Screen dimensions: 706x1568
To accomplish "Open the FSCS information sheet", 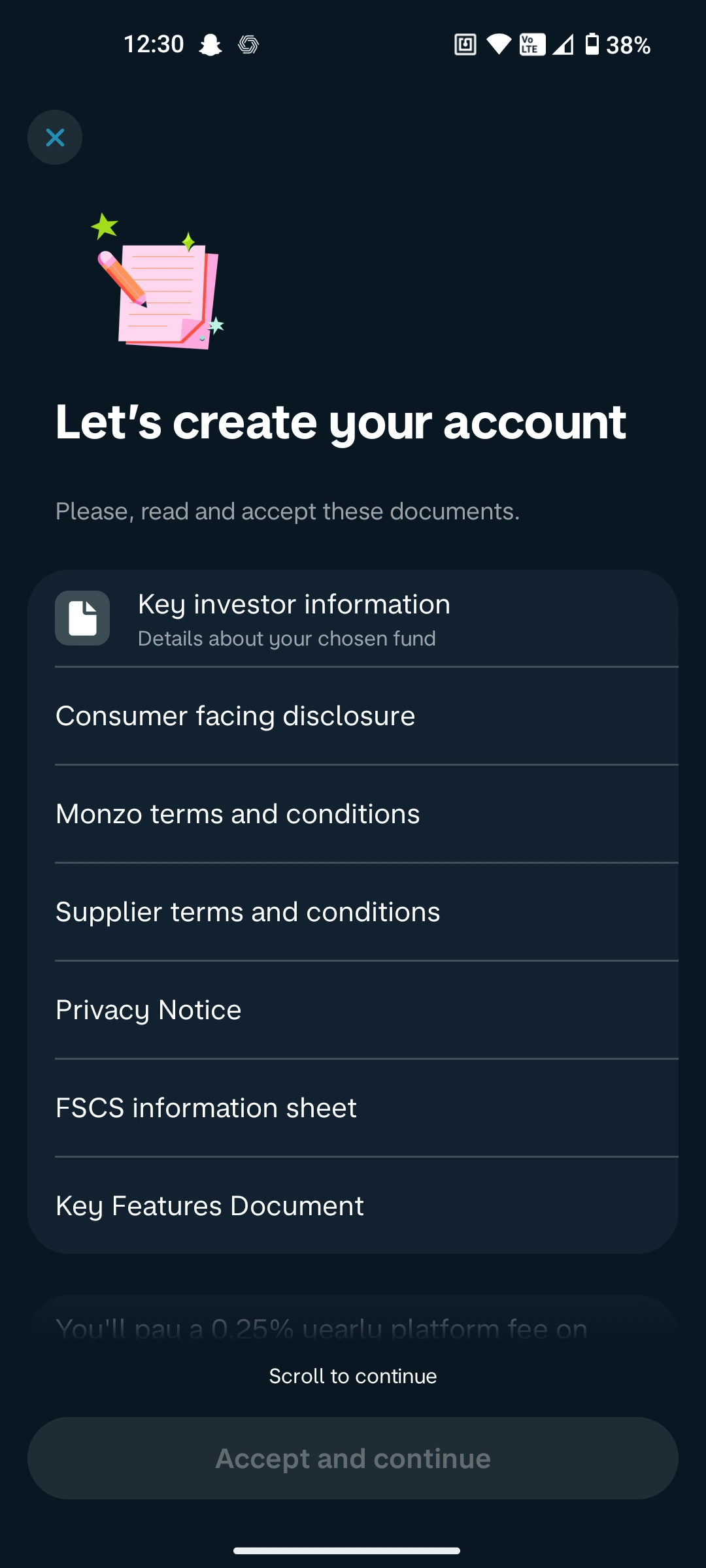I will [x=353, y=1107].
